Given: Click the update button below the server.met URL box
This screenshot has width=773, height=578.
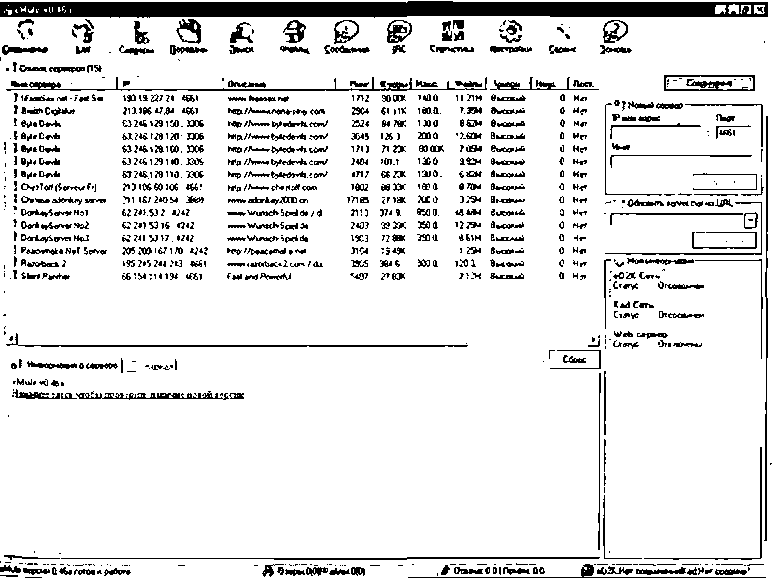Looking at the screenshot, I should click(724, 240).
